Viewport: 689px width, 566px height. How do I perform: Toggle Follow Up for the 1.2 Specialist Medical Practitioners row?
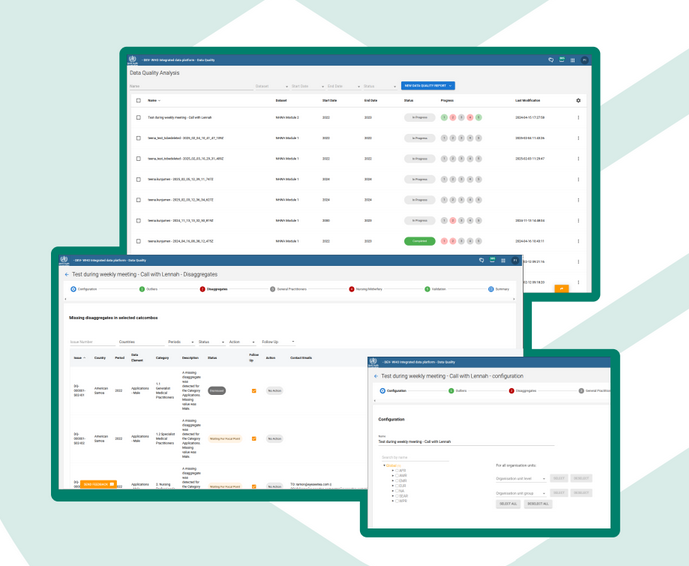click(254, 439)
